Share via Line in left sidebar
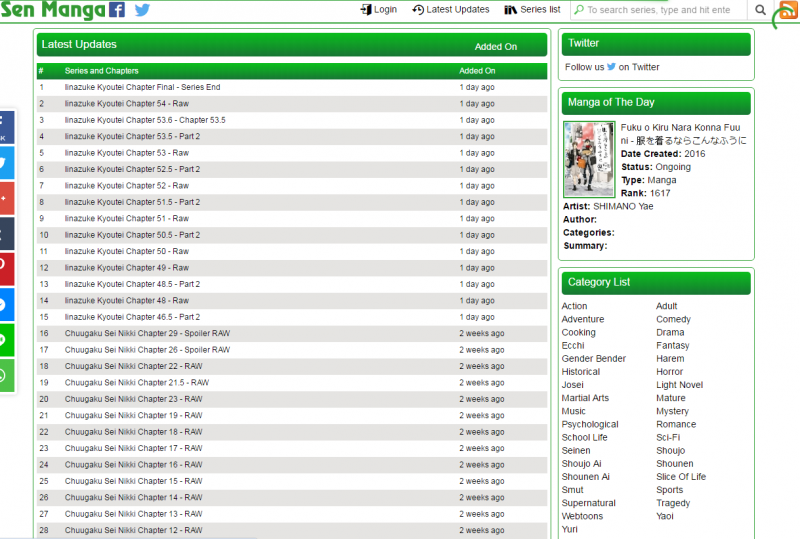The height and width of the screenshot is (539, 800). pos(5,340)
